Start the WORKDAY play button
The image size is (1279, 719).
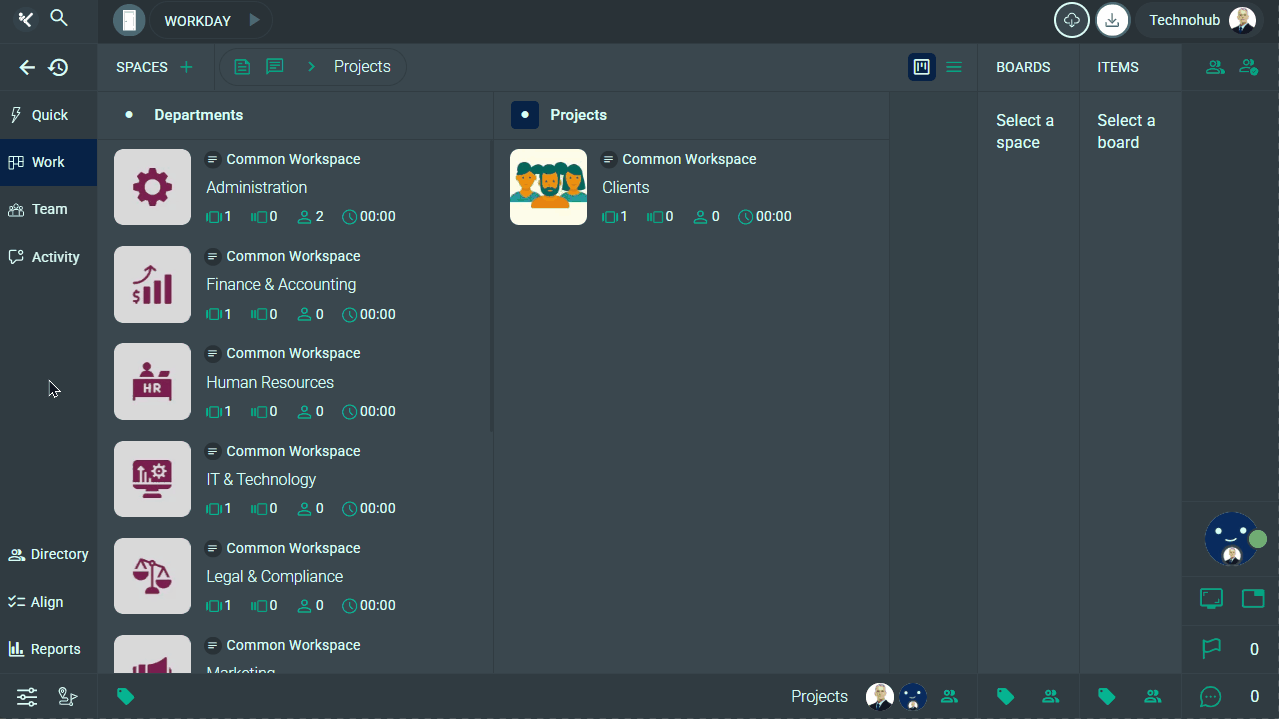254,20
